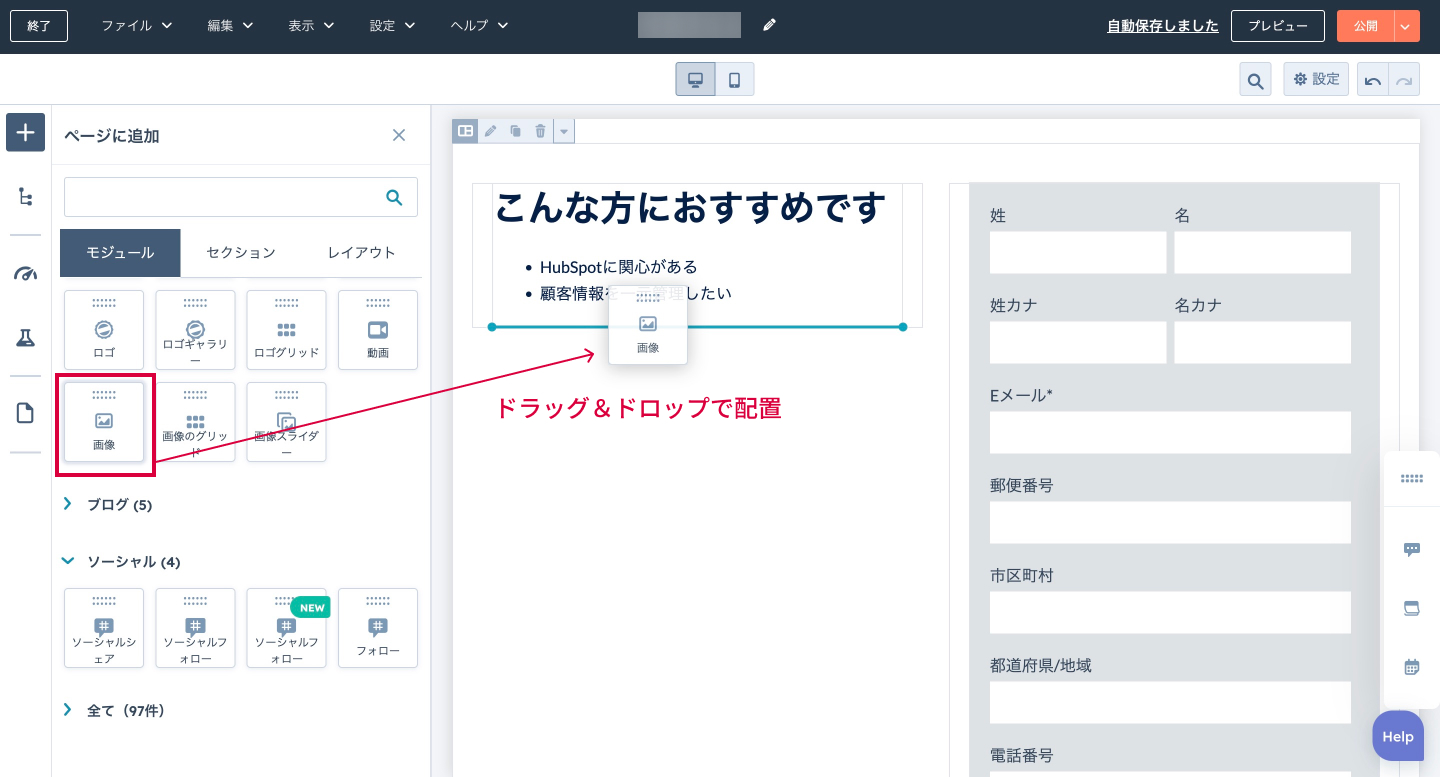Open the 設定 menu in top bar
1440x777 pixels.
coord(392,26)
